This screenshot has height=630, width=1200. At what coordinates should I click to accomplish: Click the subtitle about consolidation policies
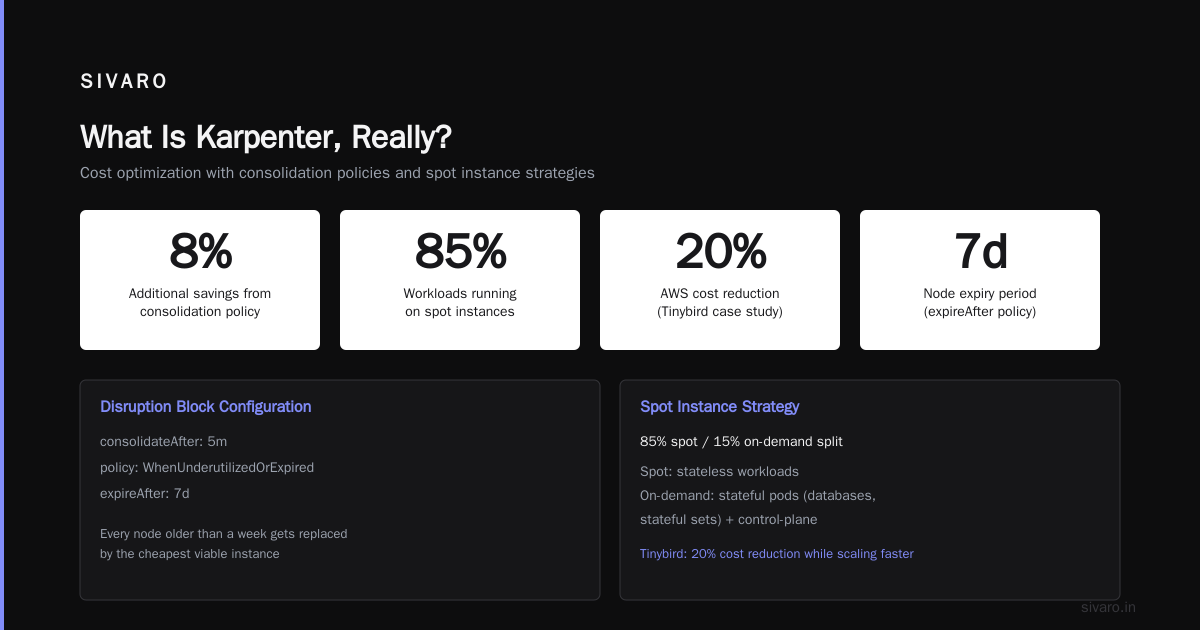coord(337,173)
